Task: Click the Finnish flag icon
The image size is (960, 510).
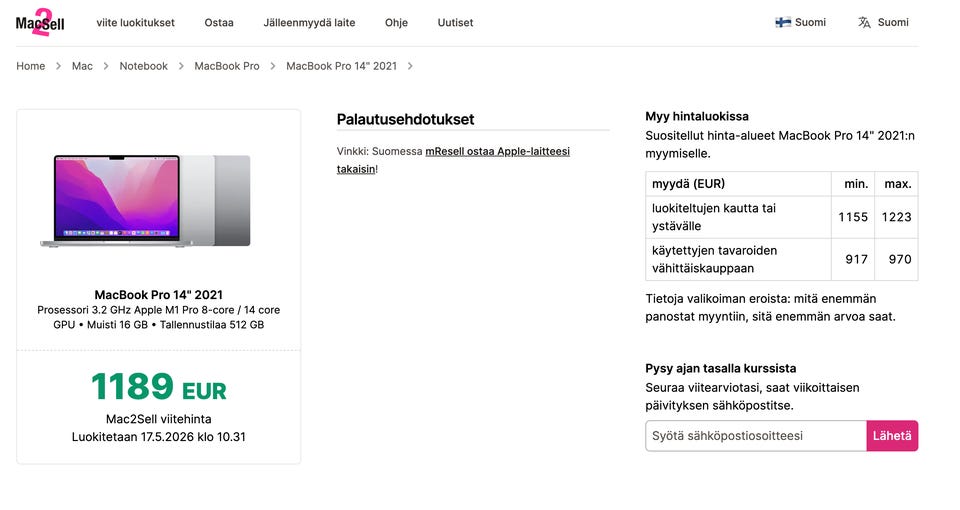Action: click(782, 23)
